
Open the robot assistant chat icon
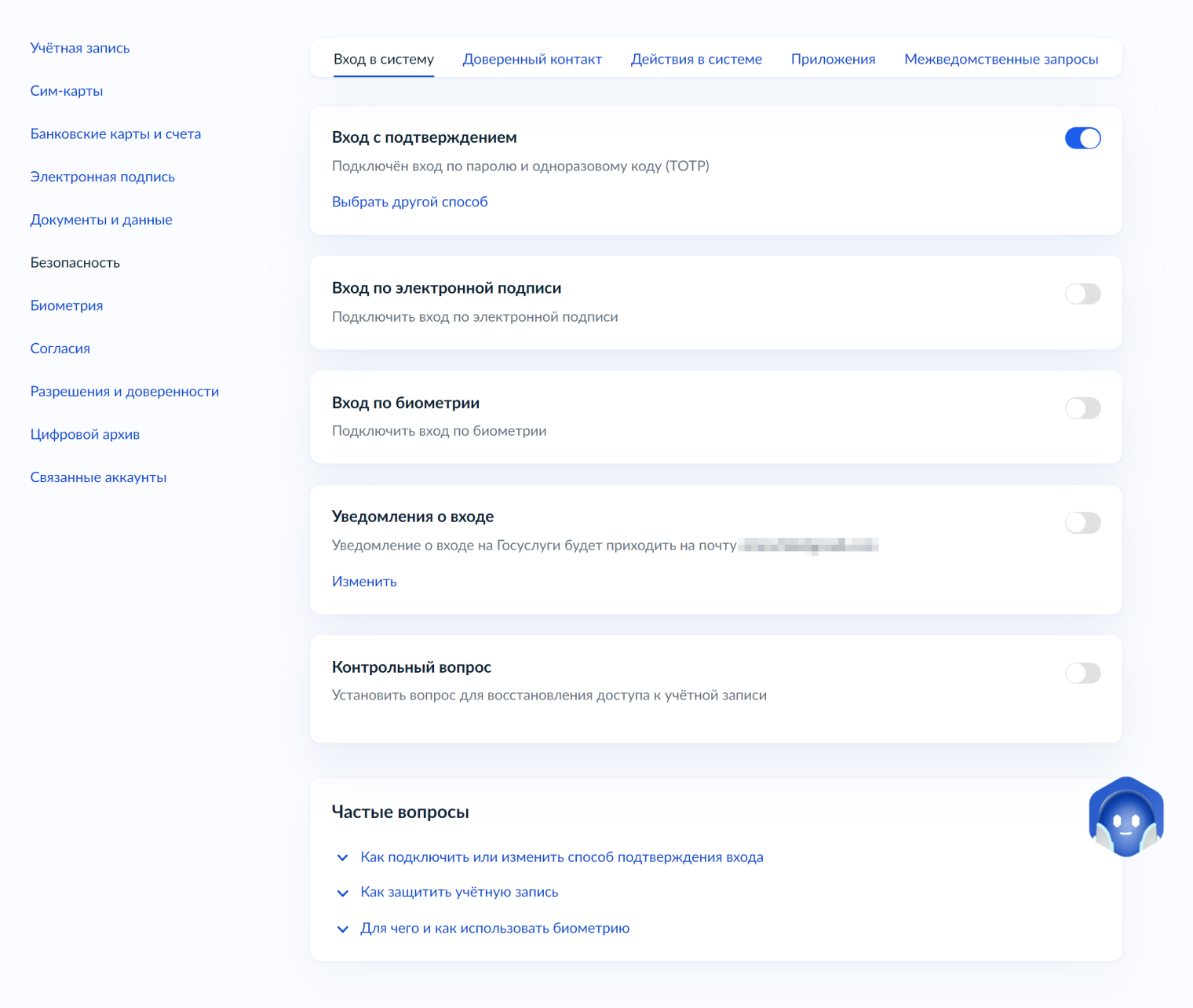(x=1126, y=818)
